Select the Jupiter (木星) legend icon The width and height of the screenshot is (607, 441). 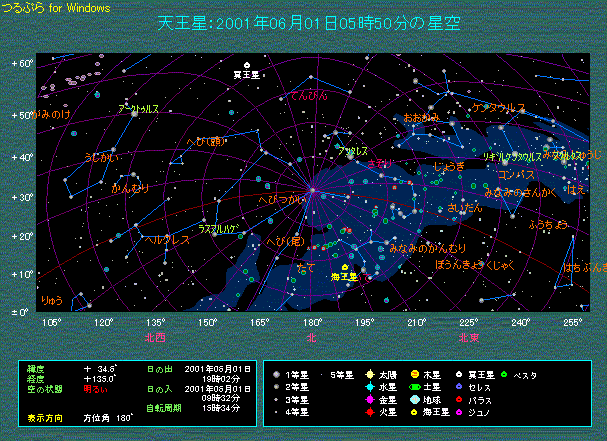click(416, 373)
